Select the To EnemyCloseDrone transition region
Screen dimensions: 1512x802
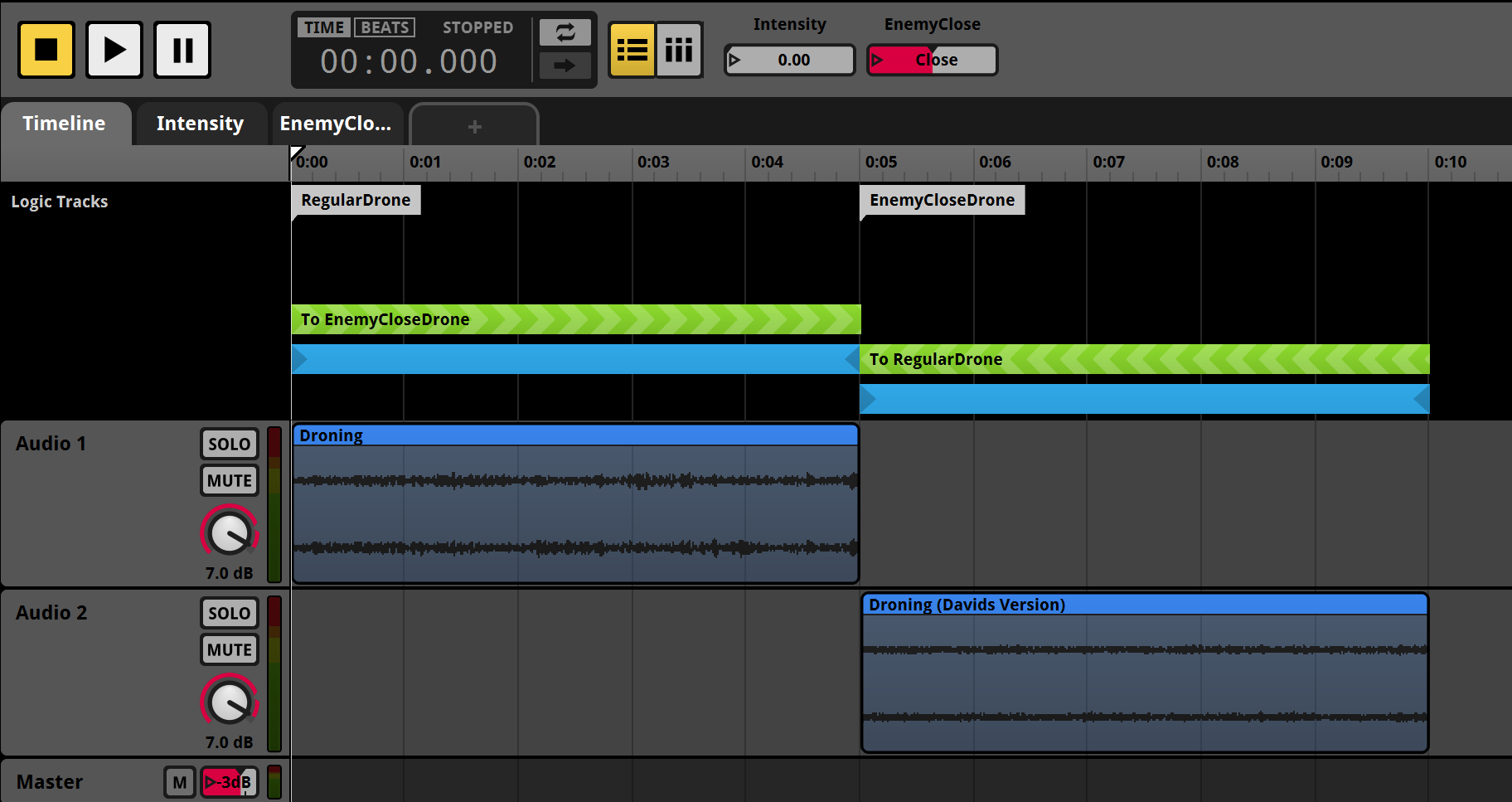[x=575, y=319]
